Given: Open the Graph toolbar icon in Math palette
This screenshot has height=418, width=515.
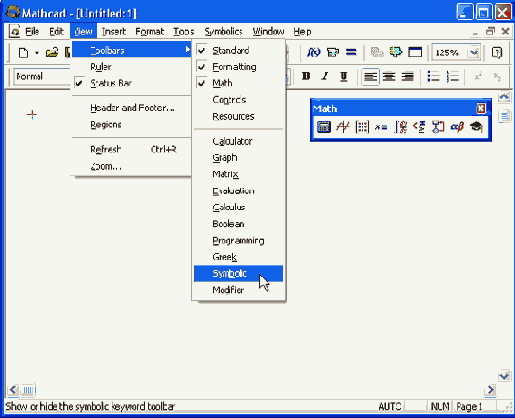Looking at the screenshot, I should [x=343, y=127].
